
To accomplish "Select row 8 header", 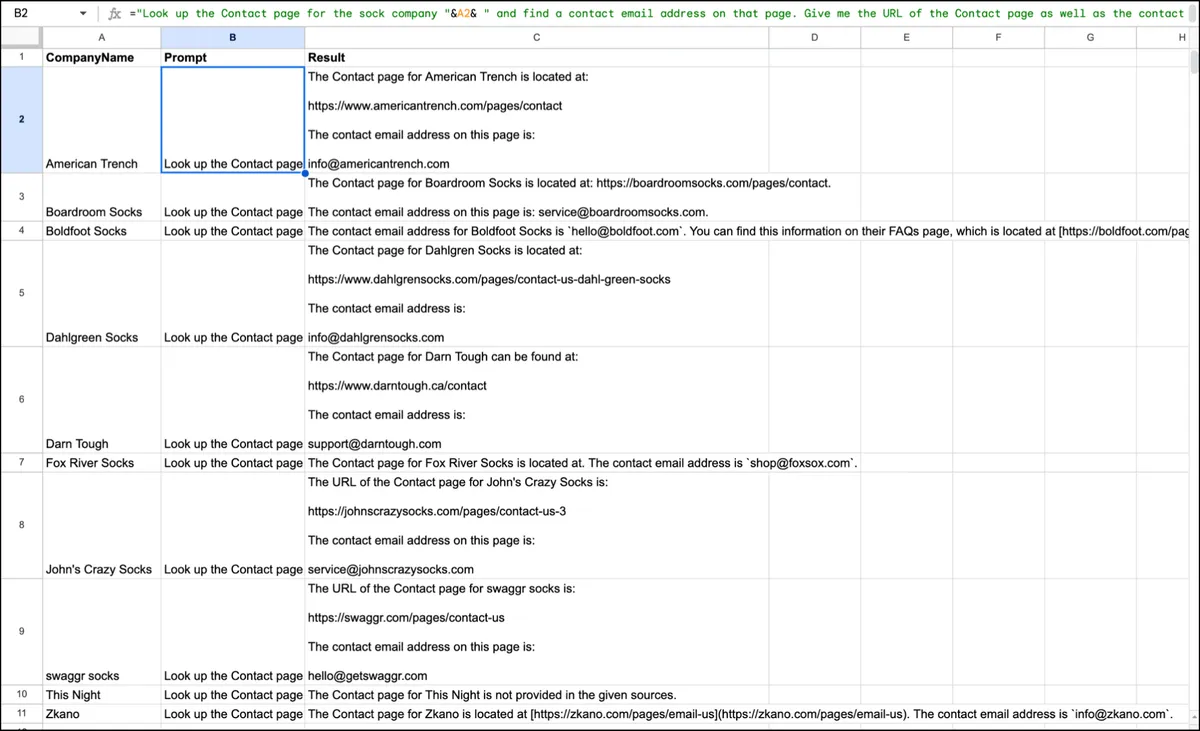I will click(21, 525).
